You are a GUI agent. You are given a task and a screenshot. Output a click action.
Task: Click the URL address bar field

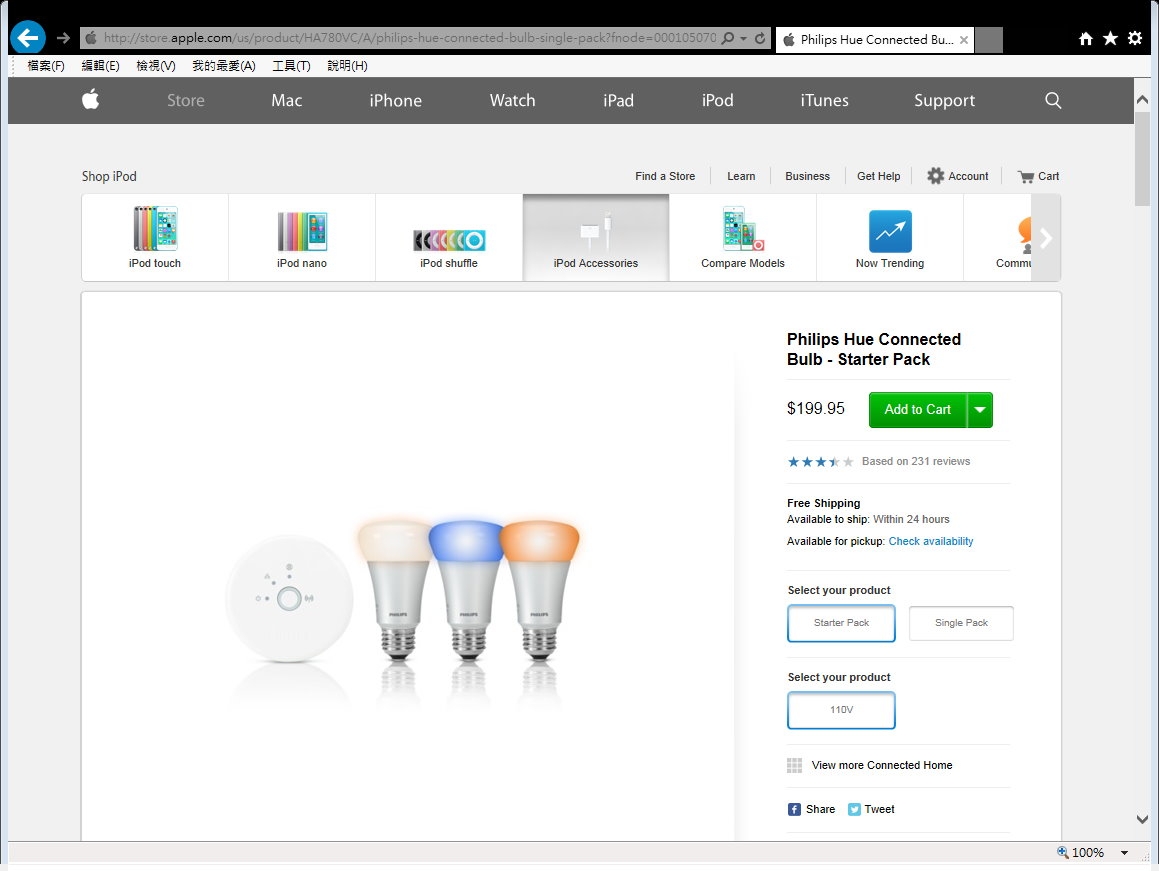point(409,38)
